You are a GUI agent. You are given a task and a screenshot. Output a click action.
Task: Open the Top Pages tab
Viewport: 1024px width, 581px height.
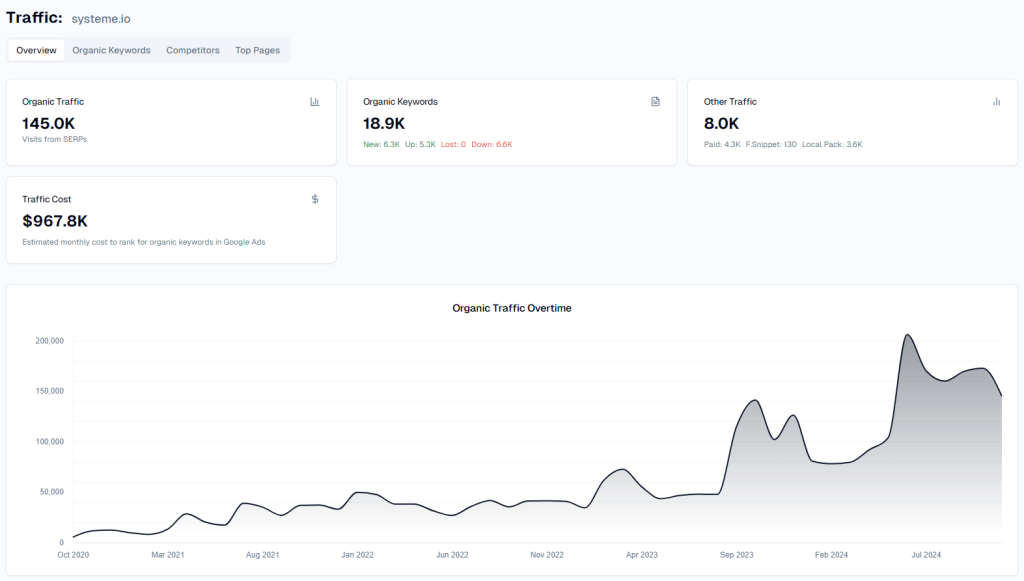tap(257, 50)
